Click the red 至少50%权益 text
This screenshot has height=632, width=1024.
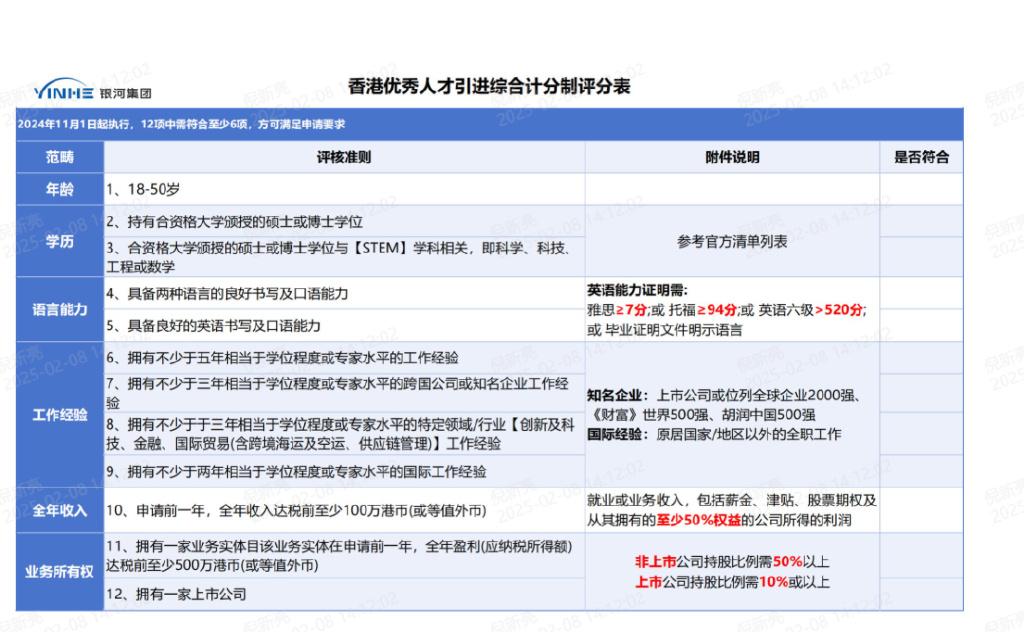[698, 520]
